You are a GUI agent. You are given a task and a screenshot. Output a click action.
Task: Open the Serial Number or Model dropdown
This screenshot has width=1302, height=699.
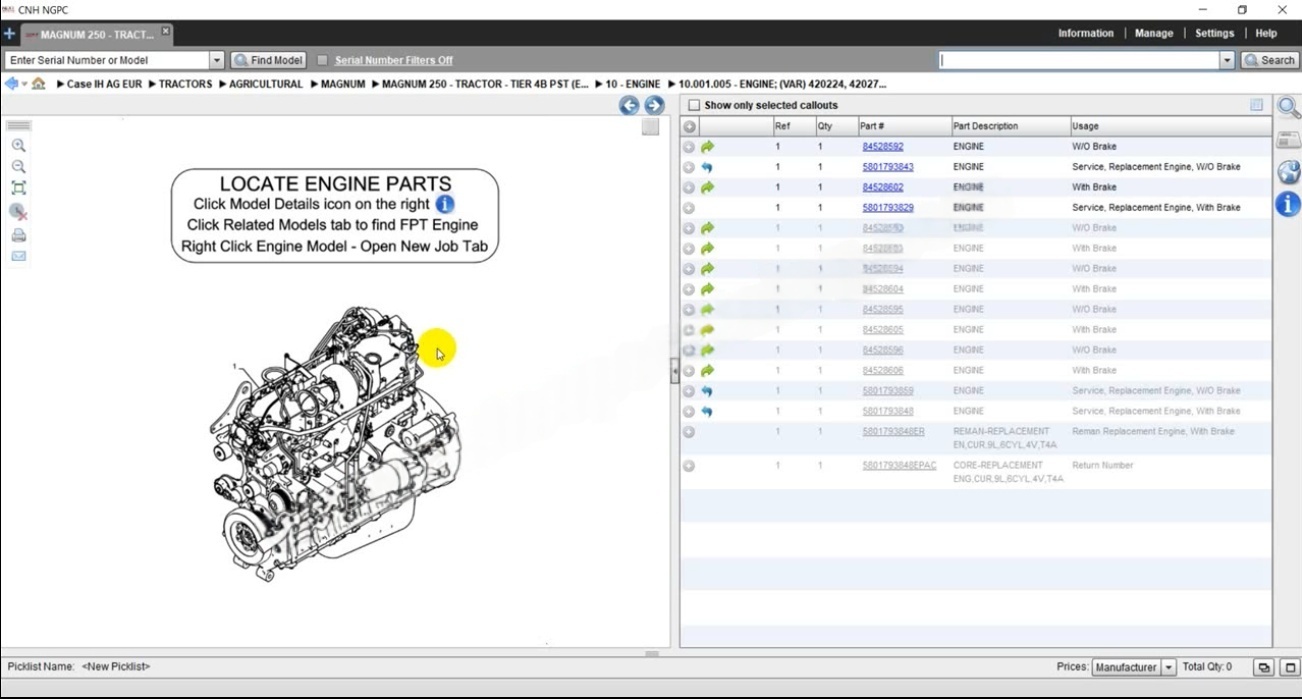click(x=217, y=60)
